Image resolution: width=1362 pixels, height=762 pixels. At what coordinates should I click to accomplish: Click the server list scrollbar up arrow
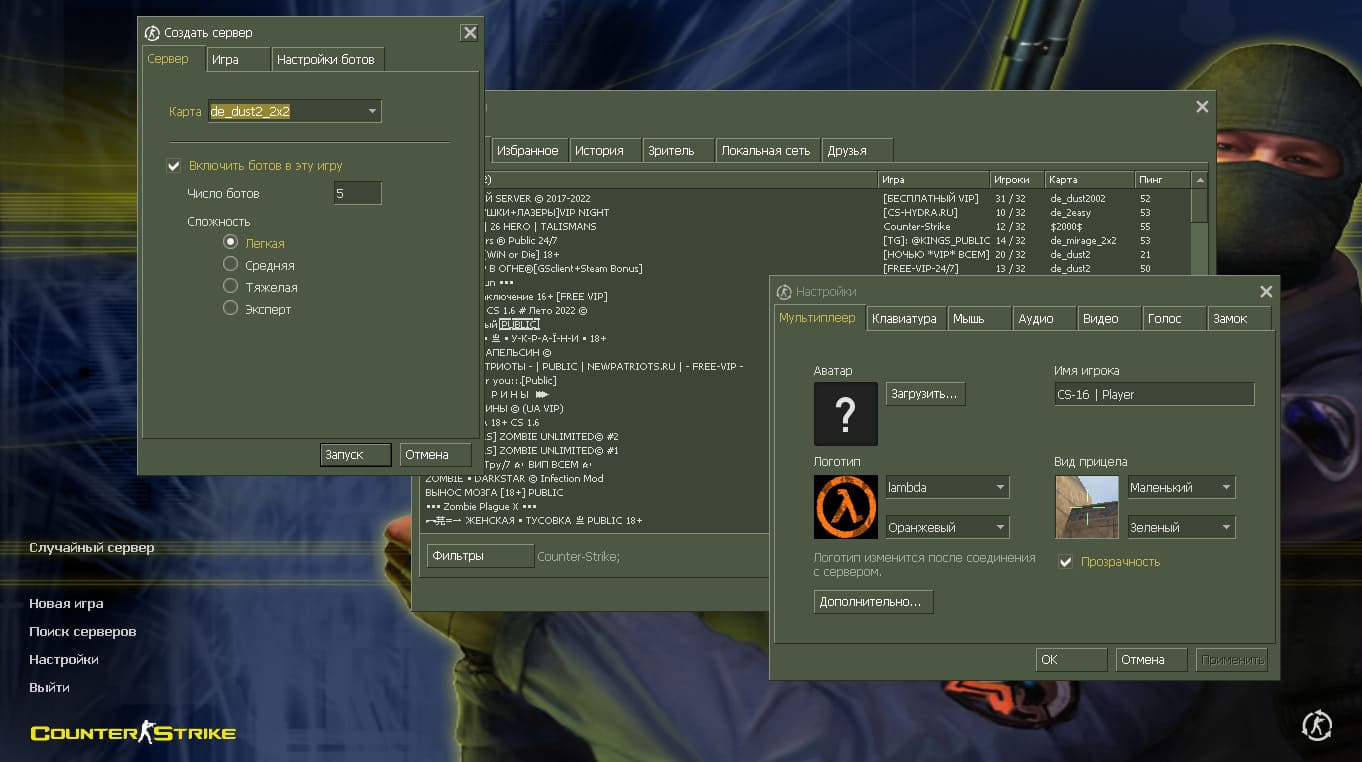(x=1200, y=180)
